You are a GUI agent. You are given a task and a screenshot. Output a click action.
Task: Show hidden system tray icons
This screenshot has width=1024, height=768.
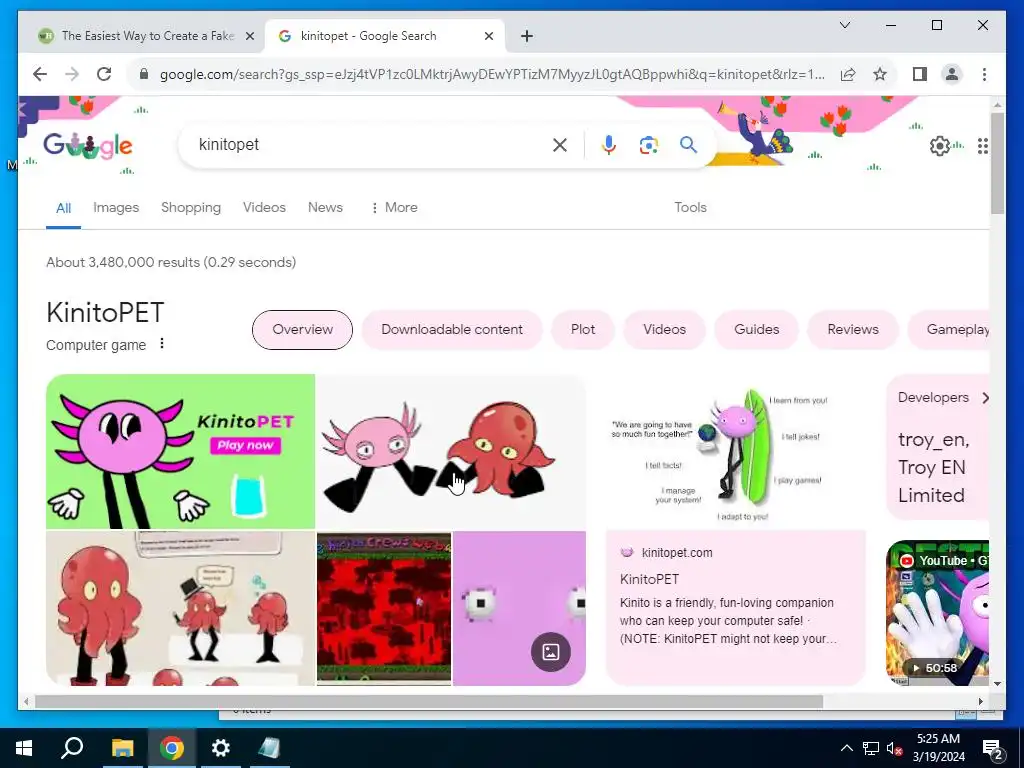(846, 748)
